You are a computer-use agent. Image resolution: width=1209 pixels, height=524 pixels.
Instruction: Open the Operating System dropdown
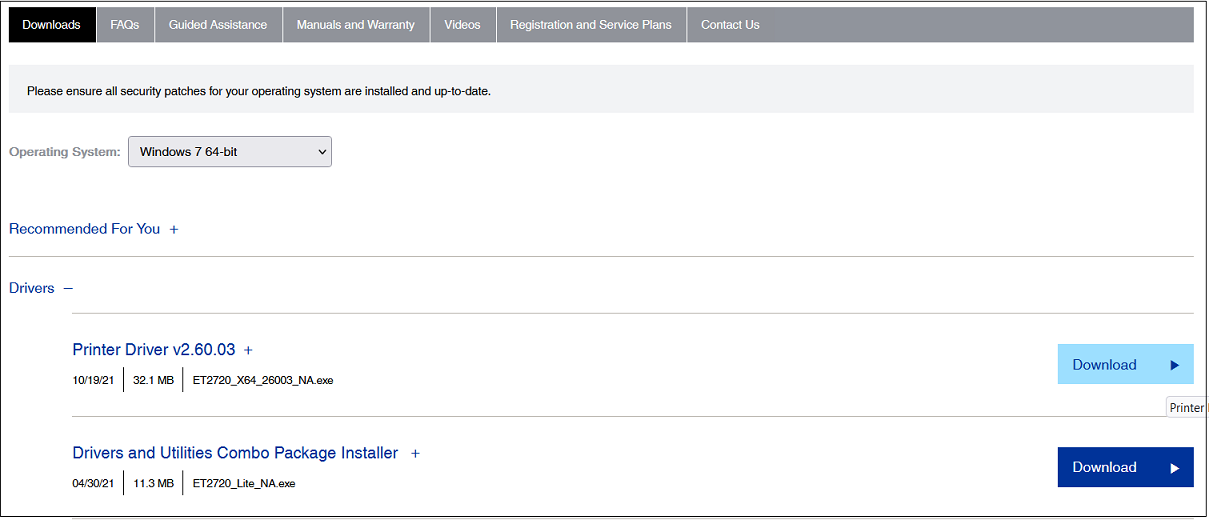230,152
